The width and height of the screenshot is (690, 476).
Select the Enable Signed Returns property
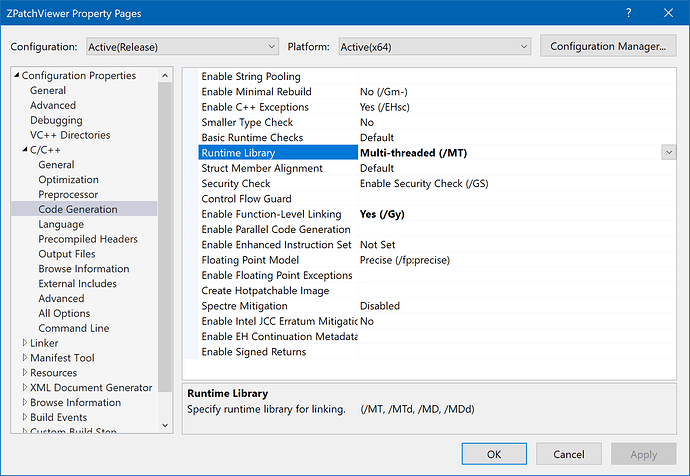click(x=254, y=352)
